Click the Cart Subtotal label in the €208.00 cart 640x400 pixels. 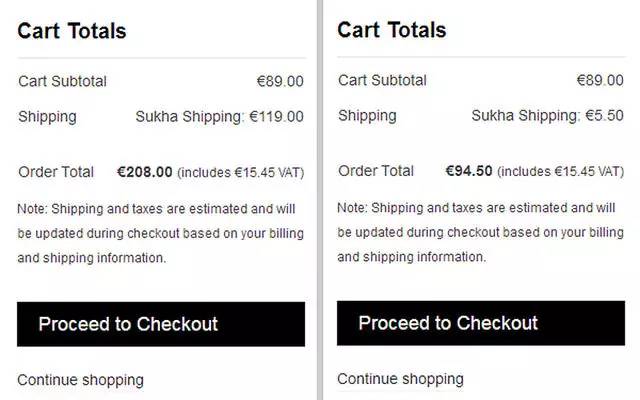pyautogui.click(x=62, y=81)
